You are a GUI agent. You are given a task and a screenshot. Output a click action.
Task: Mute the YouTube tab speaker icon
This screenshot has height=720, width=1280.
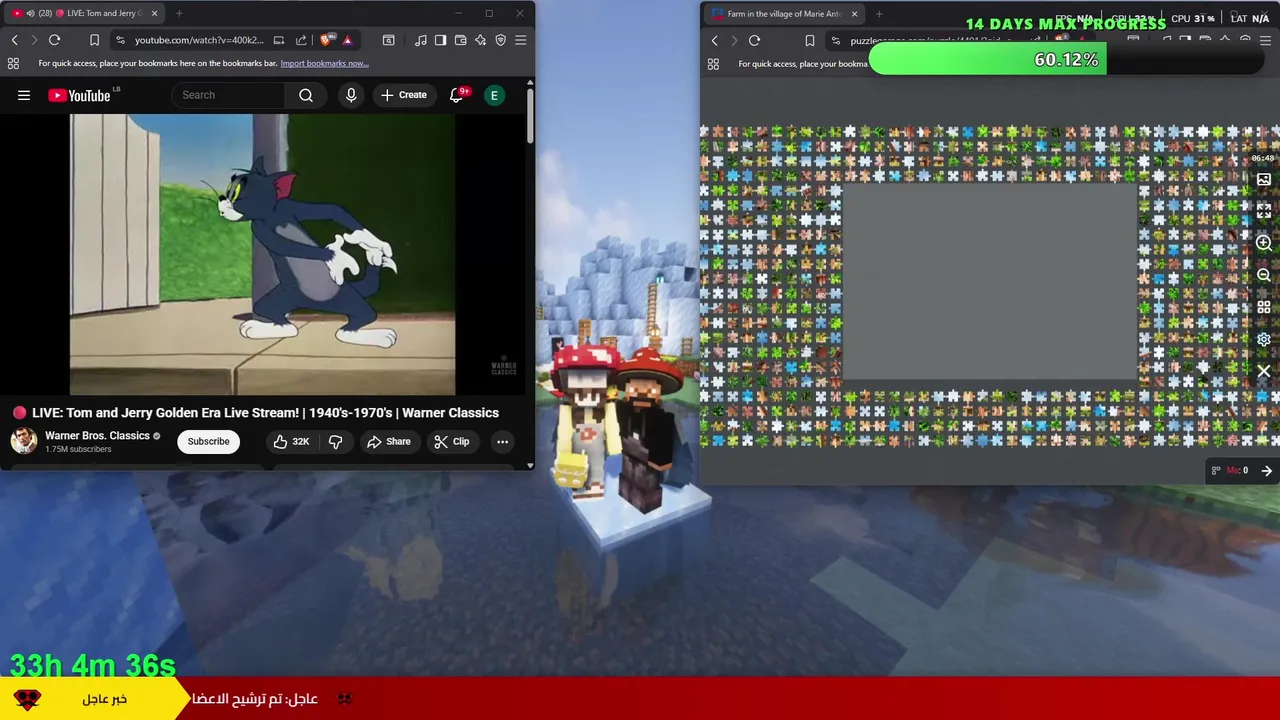[30, 13]
